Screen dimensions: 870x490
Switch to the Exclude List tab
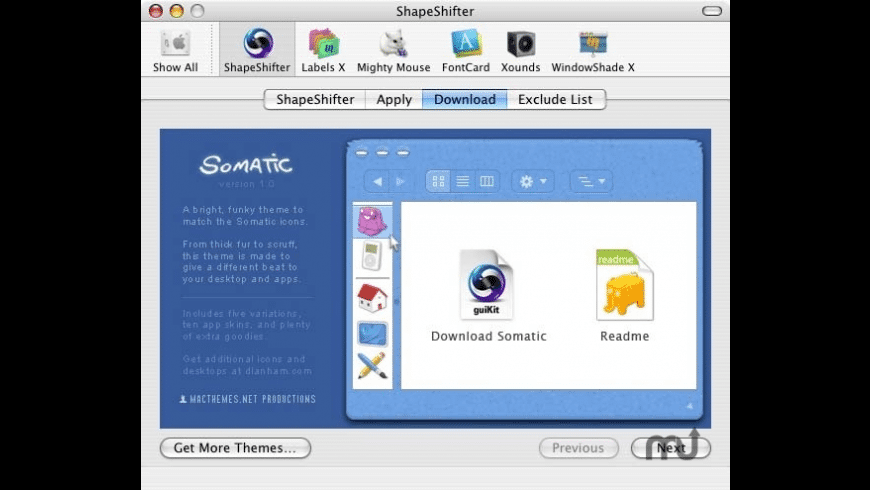(555, 99)
